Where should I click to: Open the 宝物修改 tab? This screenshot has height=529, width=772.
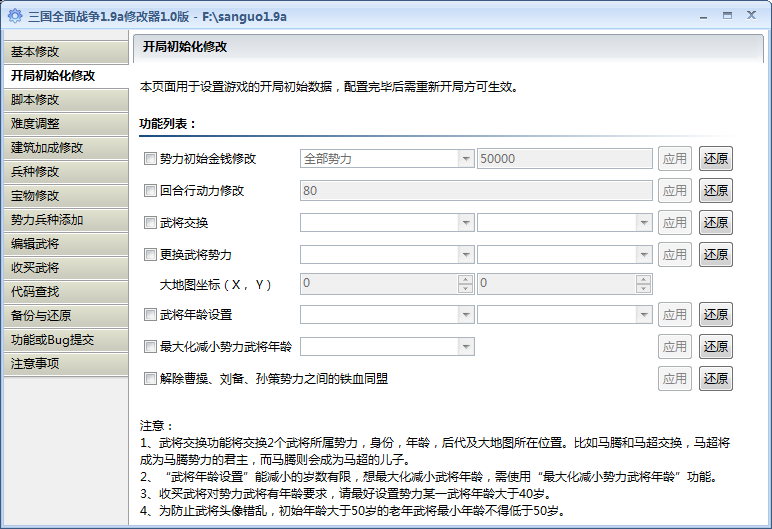(x=66, y=196)
